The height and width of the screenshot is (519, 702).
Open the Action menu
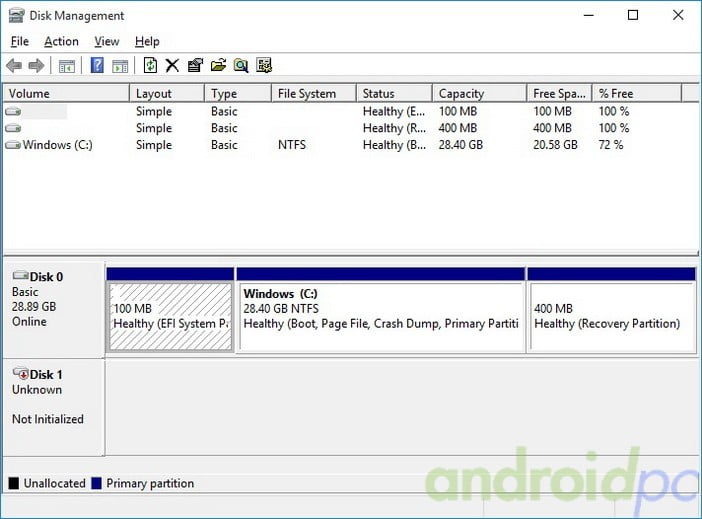click(x=61, y=41)
